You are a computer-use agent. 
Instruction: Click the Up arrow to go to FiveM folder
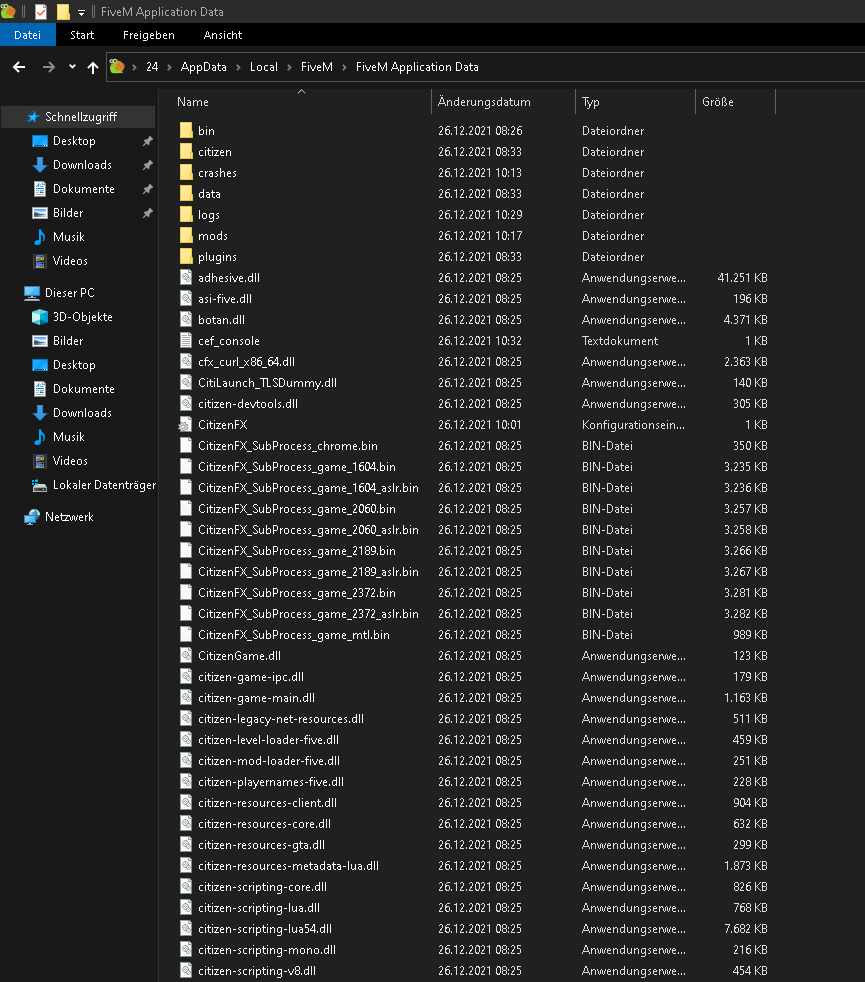click(93, 67)
